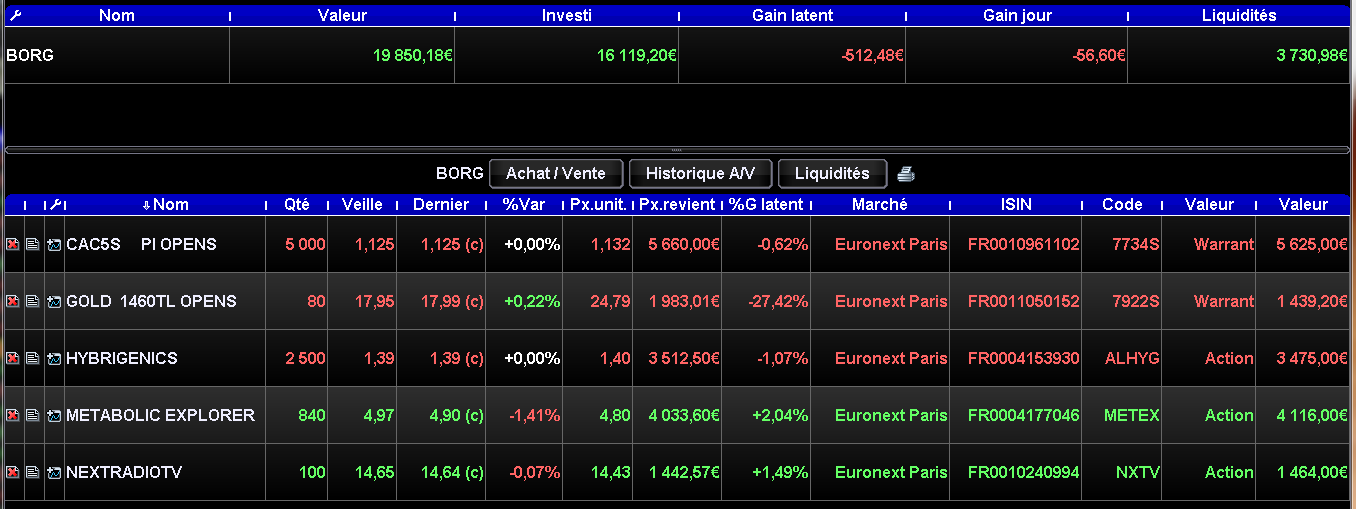
Task: Select the HYBRIGENICS name cell
Action: 165,359
